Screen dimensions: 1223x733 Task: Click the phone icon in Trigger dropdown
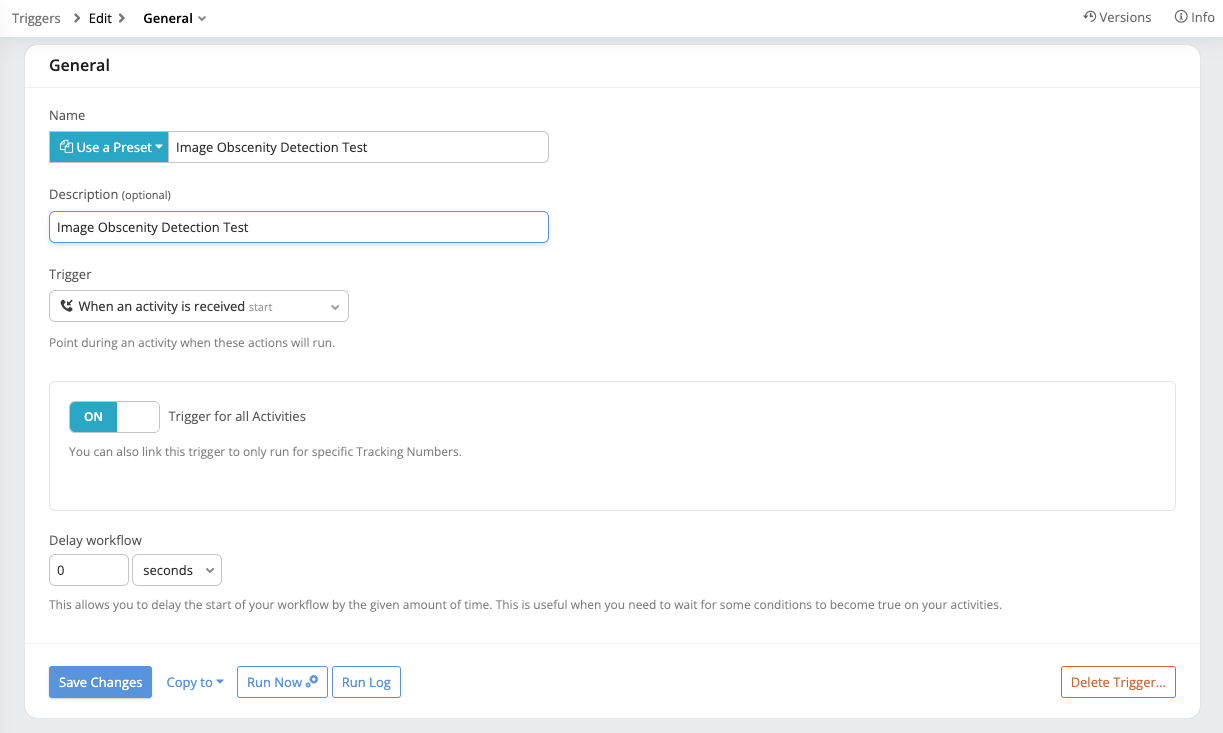click(x=67, y=306)
